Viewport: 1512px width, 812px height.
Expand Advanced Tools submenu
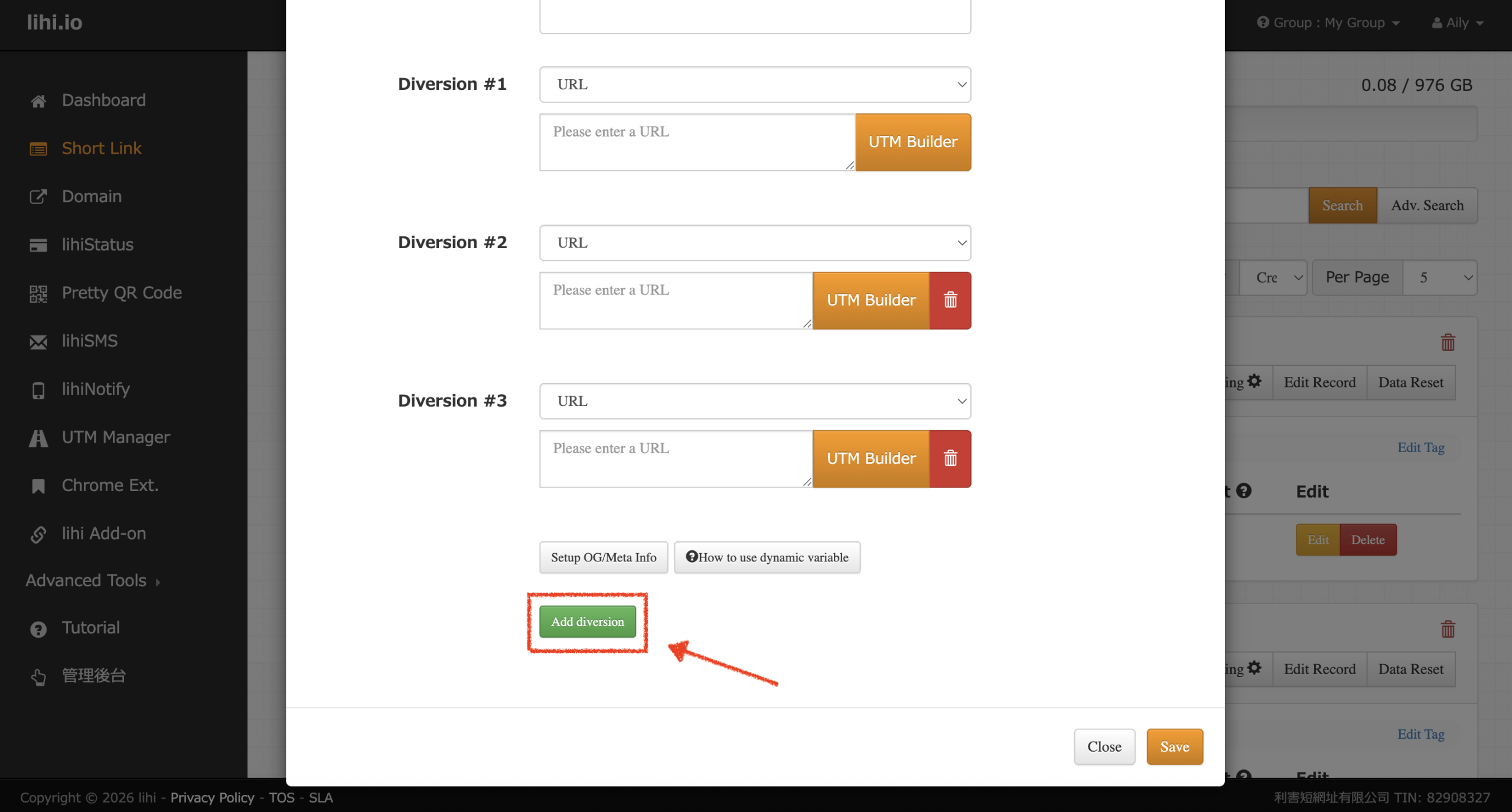pos(93,580)
